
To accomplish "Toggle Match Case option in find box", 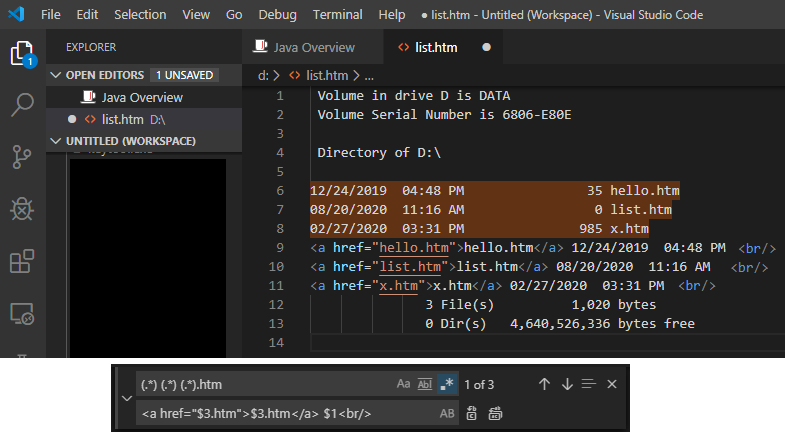I will point(403,384).
